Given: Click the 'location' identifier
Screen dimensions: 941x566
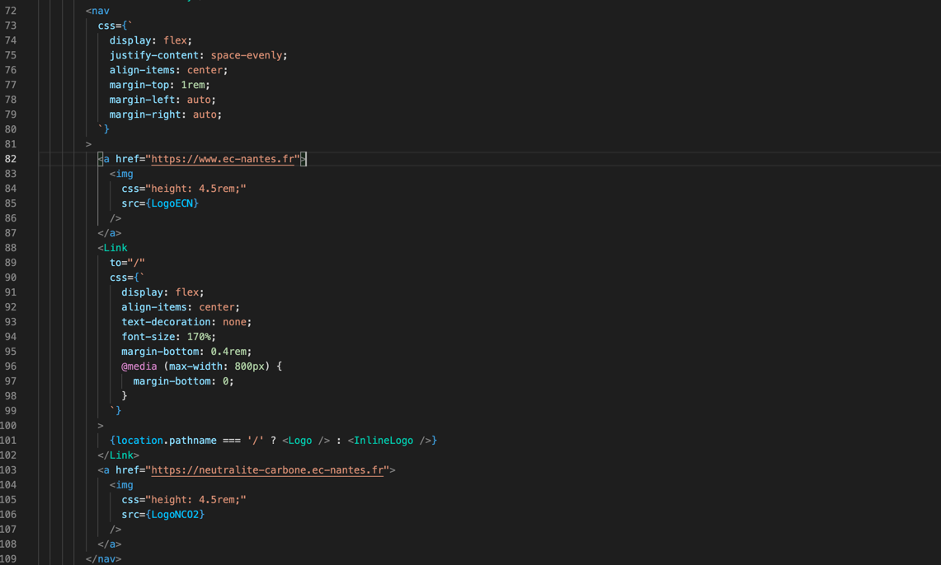Looking at the screenshot, I should [x=139, y=441].
